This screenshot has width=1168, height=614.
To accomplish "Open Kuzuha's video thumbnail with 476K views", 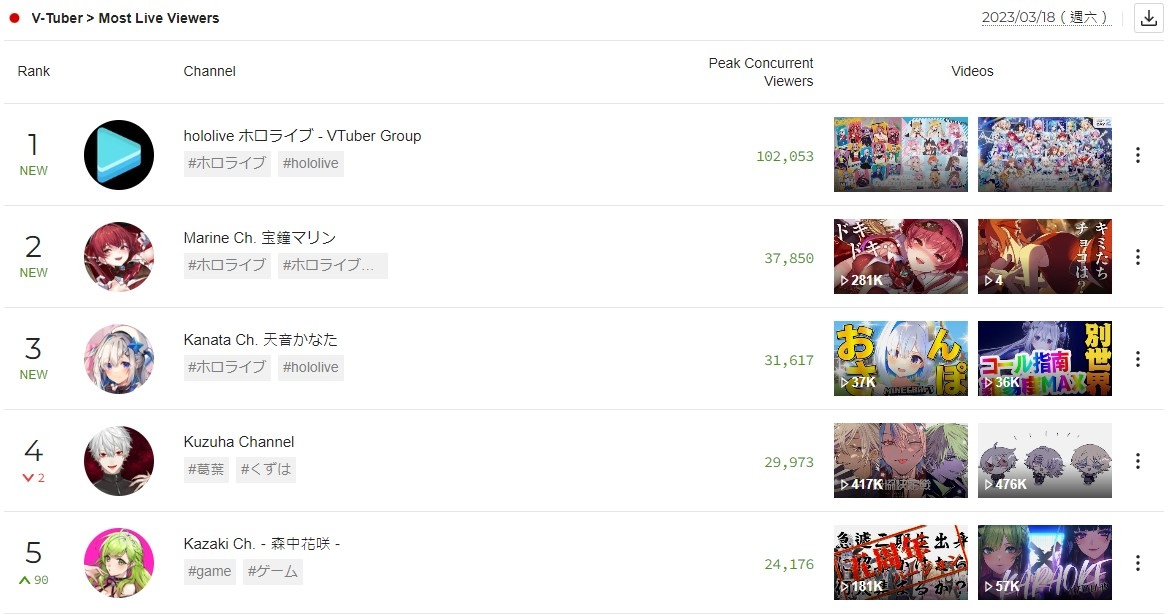I will (1044, 460).
